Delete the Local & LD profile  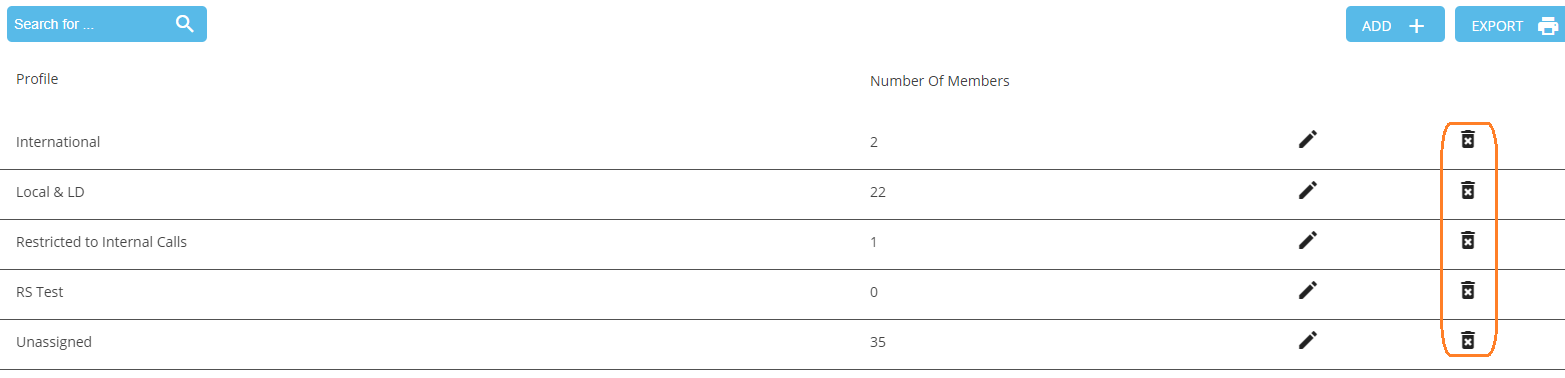point(1467,189)
